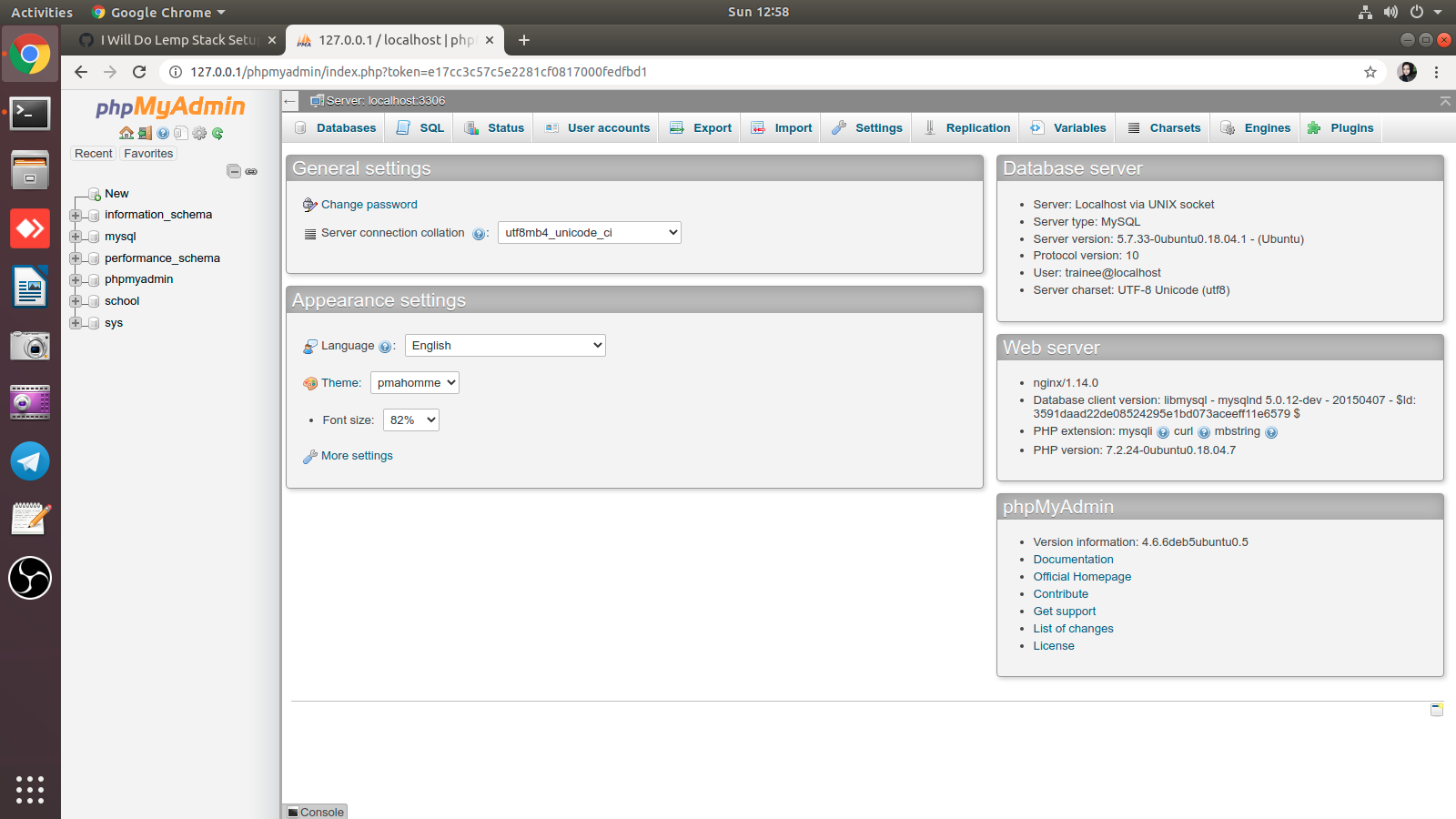Click the page-top double-arrow icon at right
1456x819 pixels.
(x=1445, y=101)
